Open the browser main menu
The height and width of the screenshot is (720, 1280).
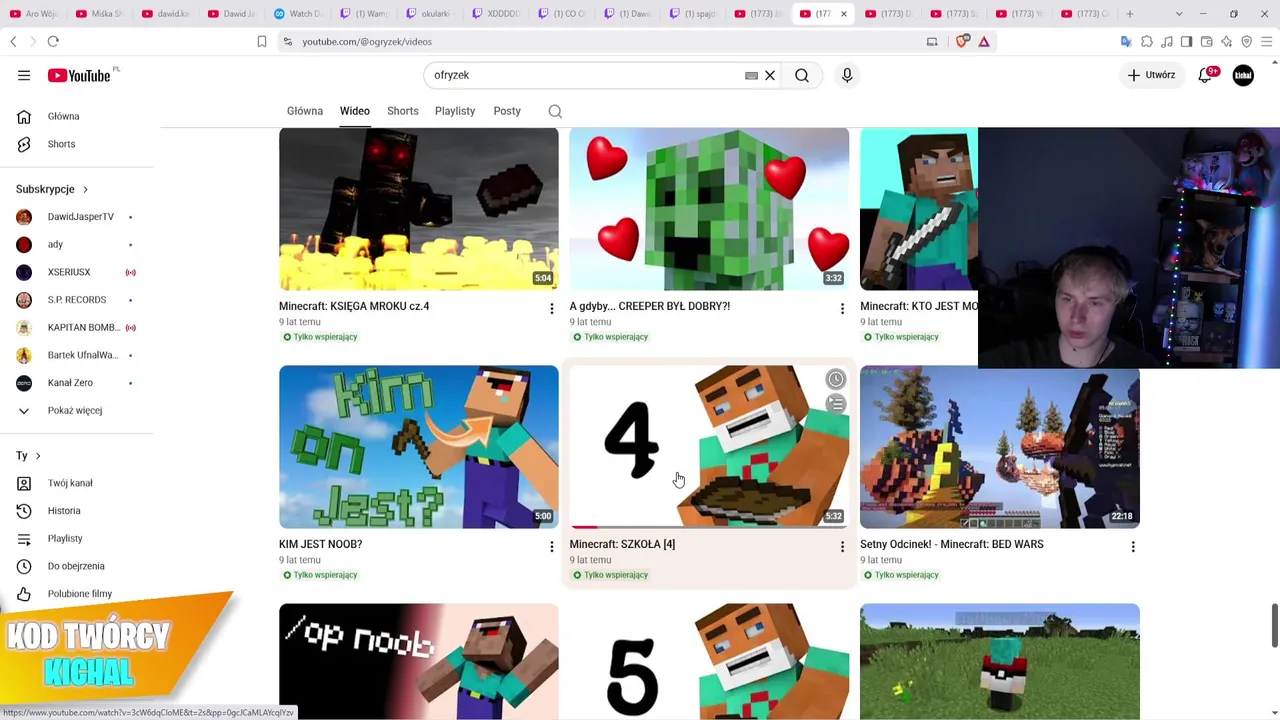point(1267,41)
